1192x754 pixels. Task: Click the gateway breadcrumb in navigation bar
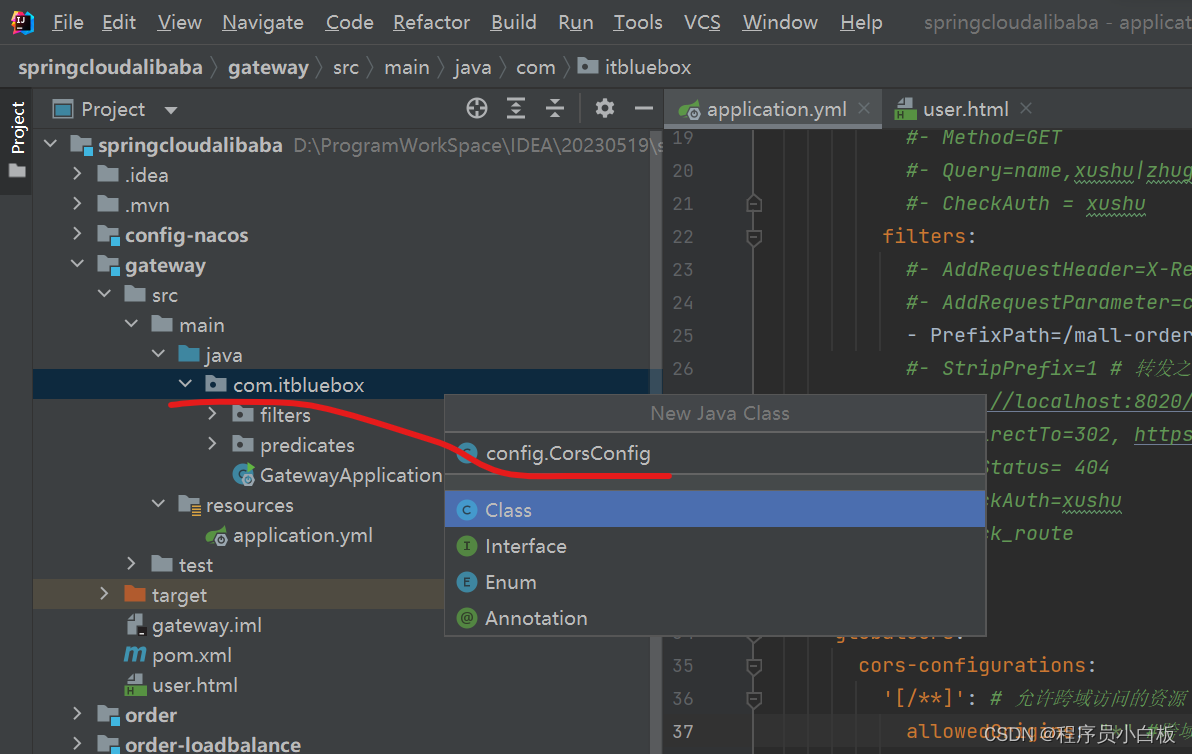[268, 68]
